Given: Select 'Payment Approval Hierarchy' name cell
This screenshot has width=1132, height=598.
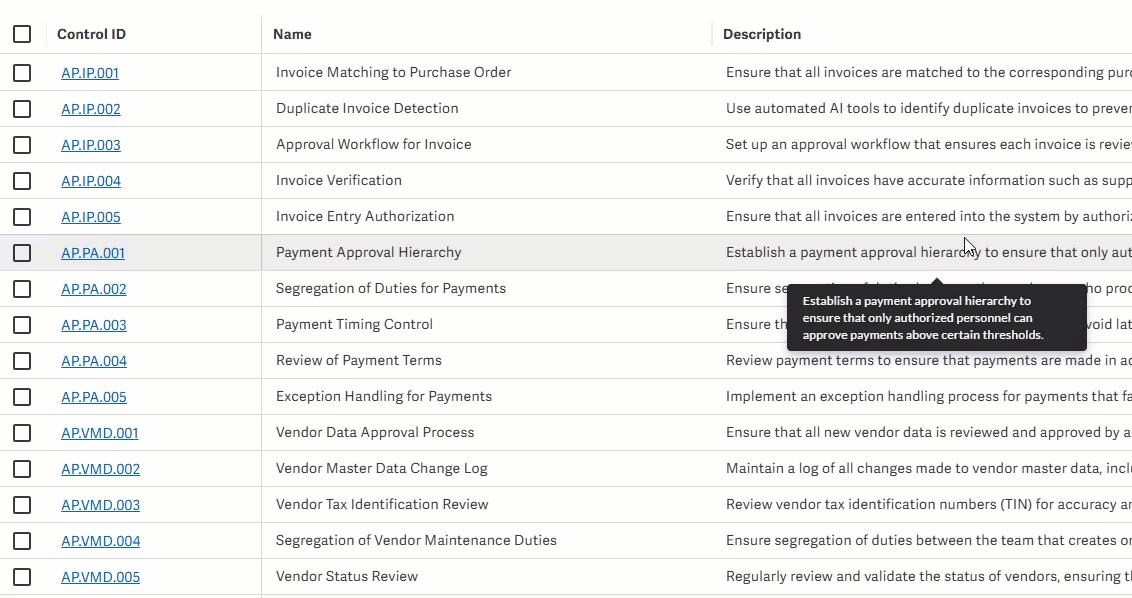Looking at the screenshot, I should click(x=368, y=253).
